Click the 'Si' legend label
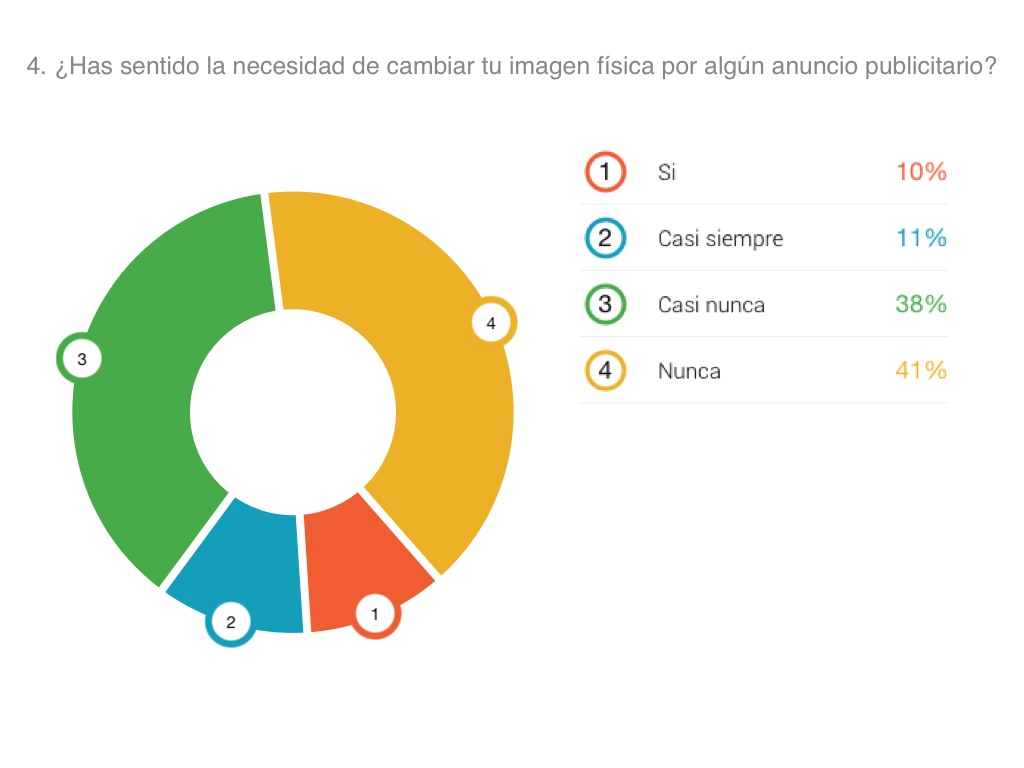 [667, 172]
